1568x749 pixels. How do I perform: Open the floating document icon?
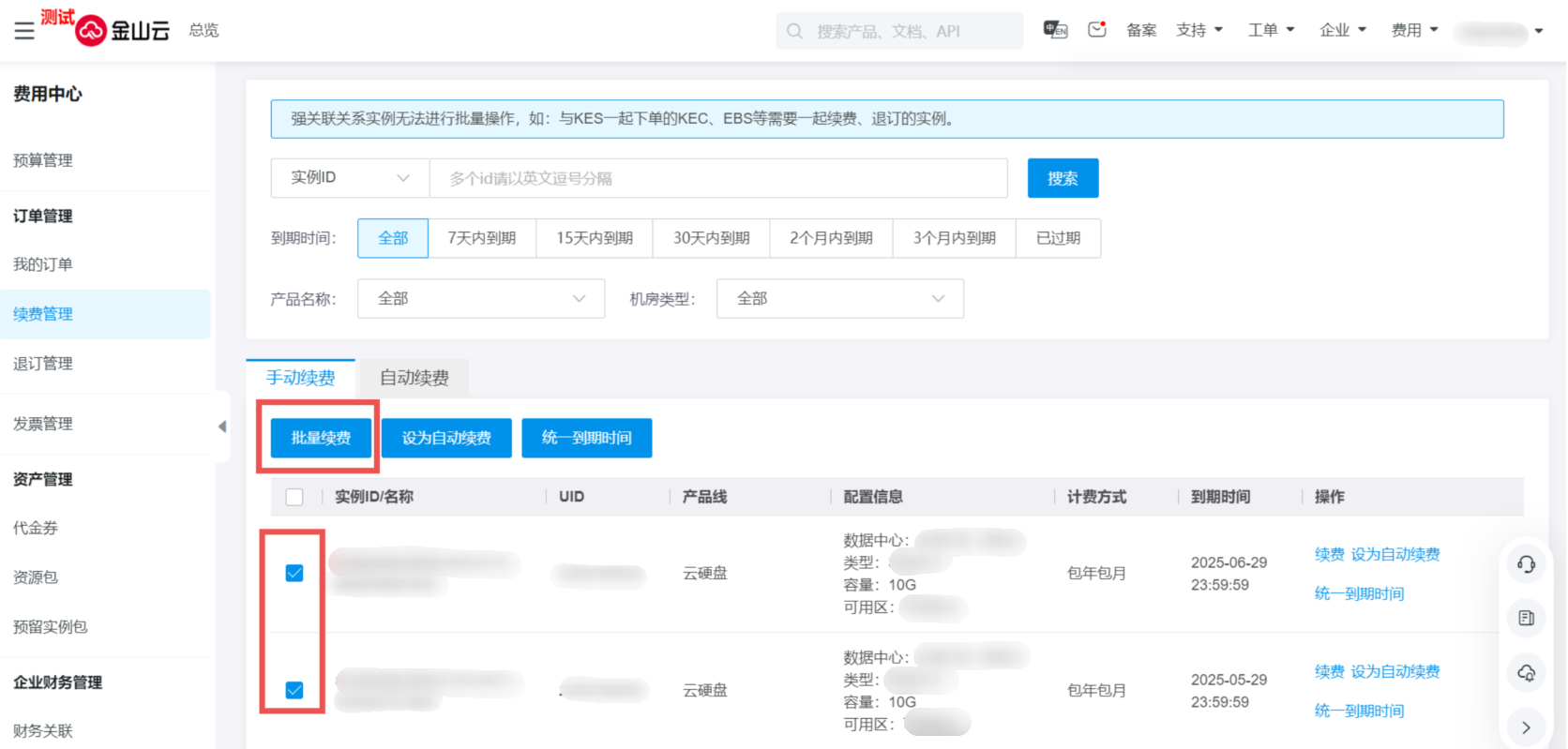point(1526,618)
